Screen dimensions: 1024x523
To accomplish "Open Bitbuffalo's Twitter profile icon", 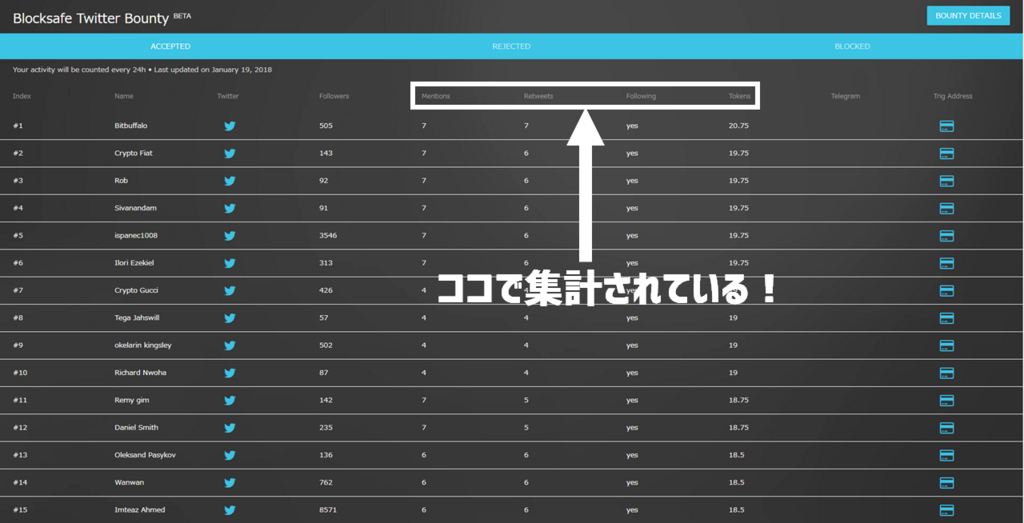I will click(x=230, y=126).
